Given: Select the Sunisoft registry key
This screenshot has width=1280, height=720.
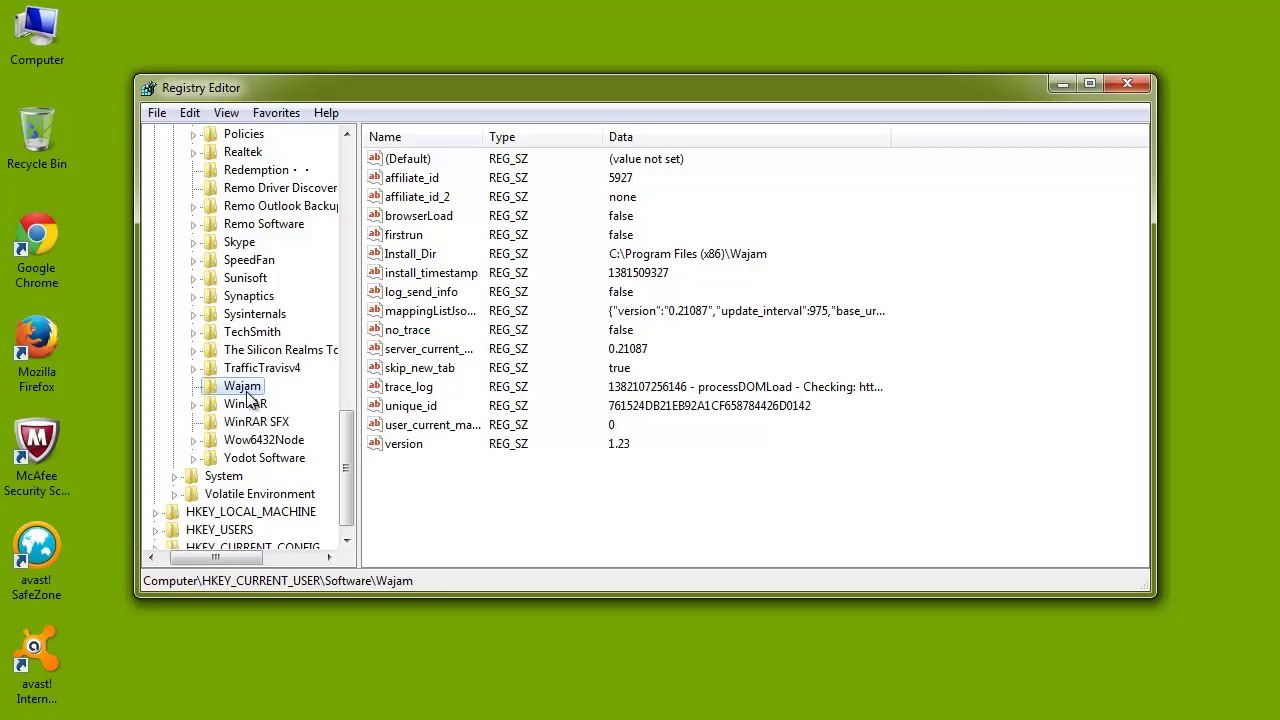Looking at the screenshot, I should click(x=245, y=278).
